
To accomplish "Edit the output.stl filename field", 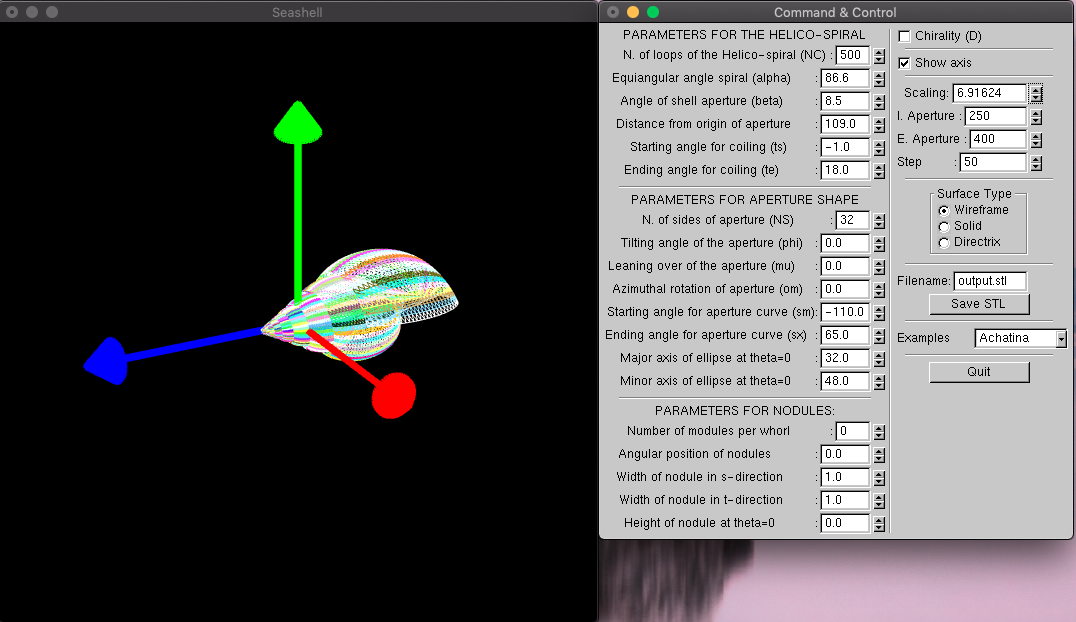I will [x=990, y=281].
